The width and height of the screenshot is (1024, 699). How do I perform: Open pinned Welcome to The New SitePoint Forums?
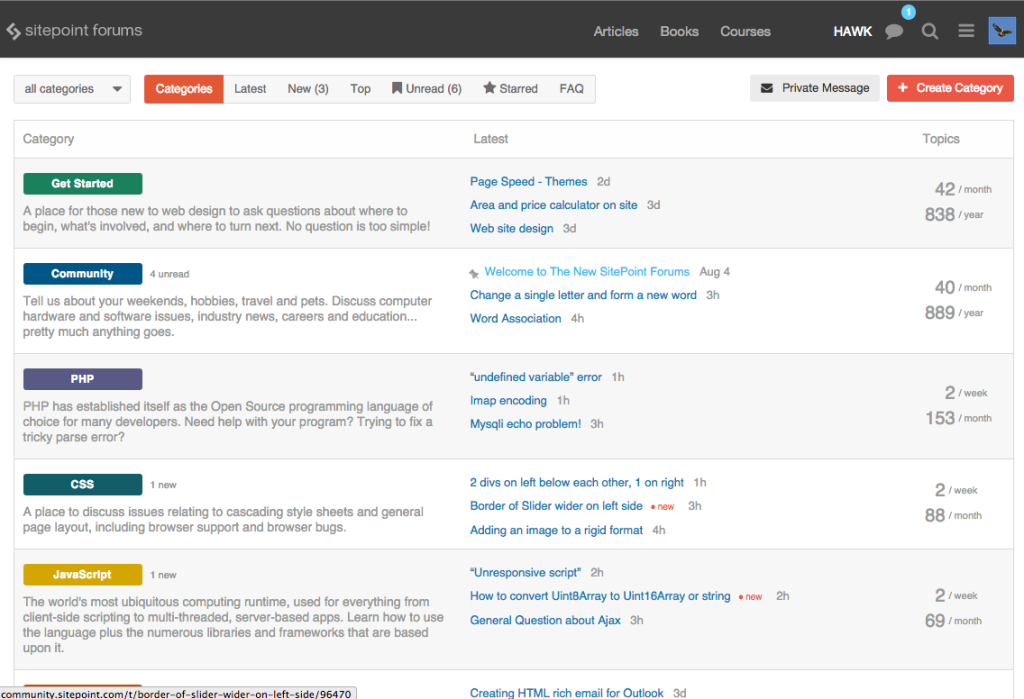click(587, 272)
